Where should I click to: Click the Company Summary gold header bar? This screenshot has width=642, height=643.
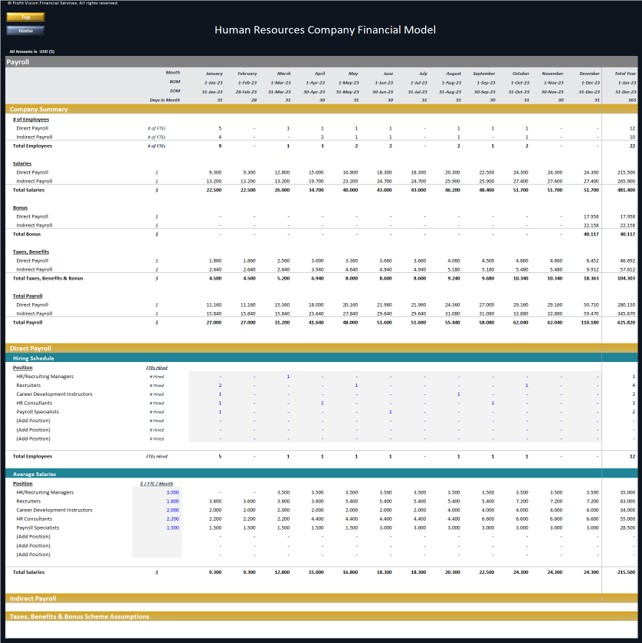point(321,109)
